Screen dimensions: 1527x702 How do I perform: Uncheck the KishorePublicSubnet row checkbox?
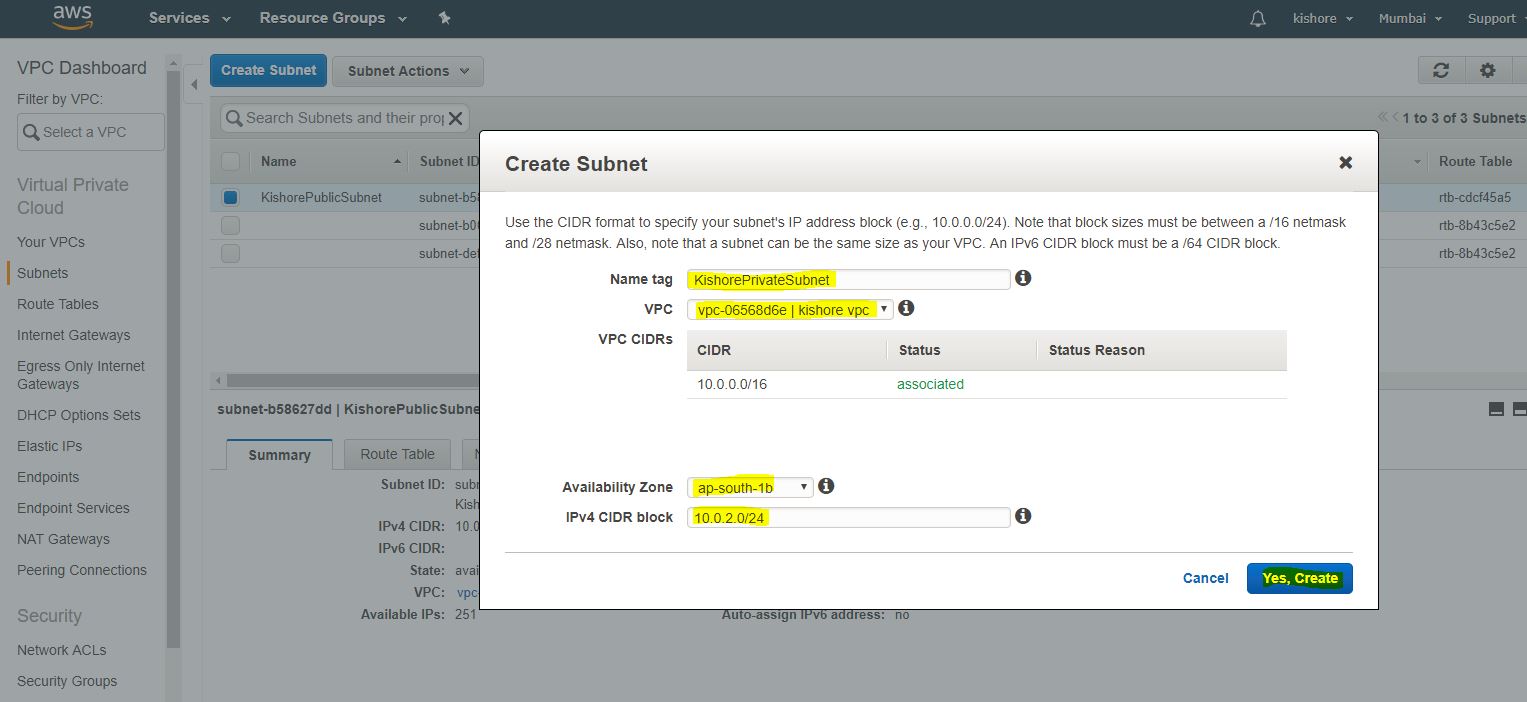point(230,197)
